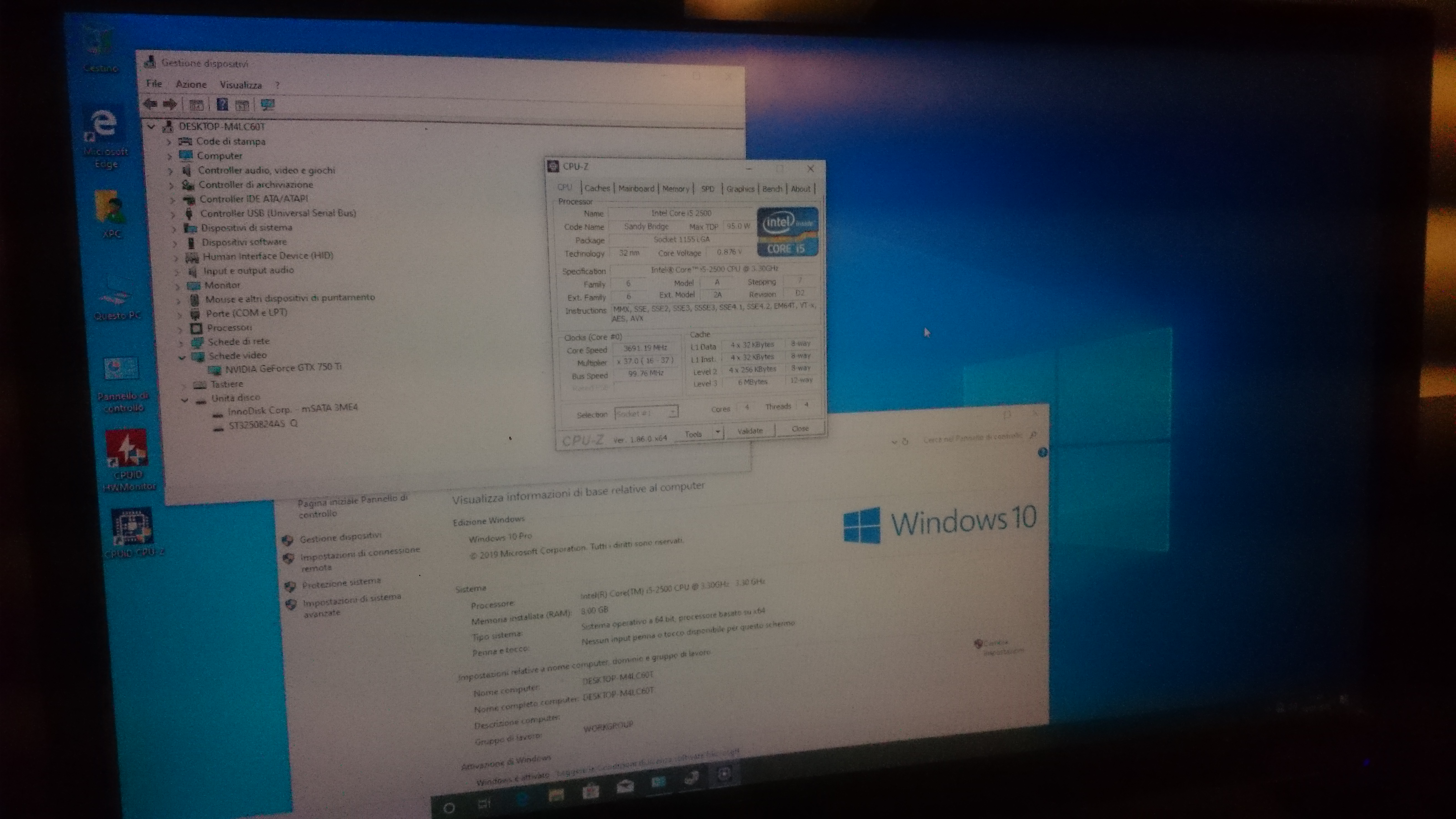Open the Socket selection dropdown in CPU-Z
This screenshot has width=1456, height=819.
(x=673, y=413)
